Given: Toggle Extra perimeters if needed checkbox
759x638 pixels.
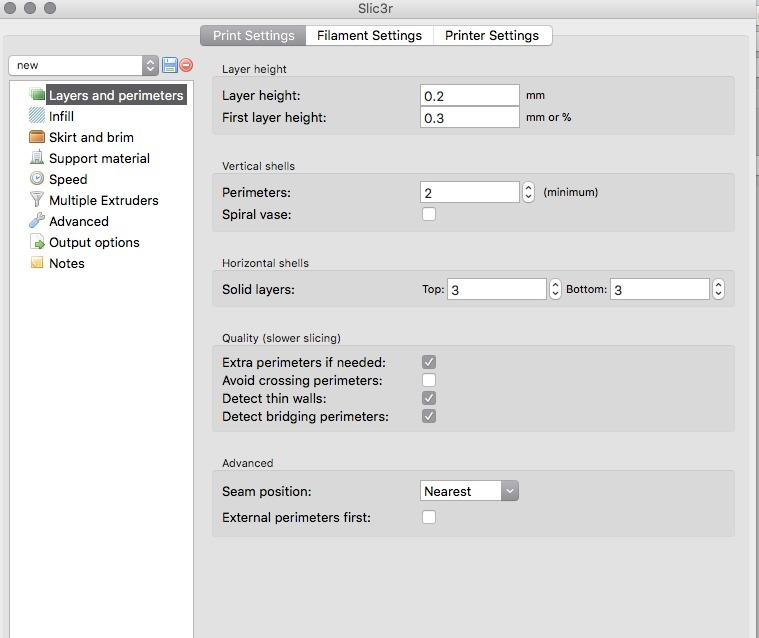Looking at the screenshot, I should tap(429, 362).
